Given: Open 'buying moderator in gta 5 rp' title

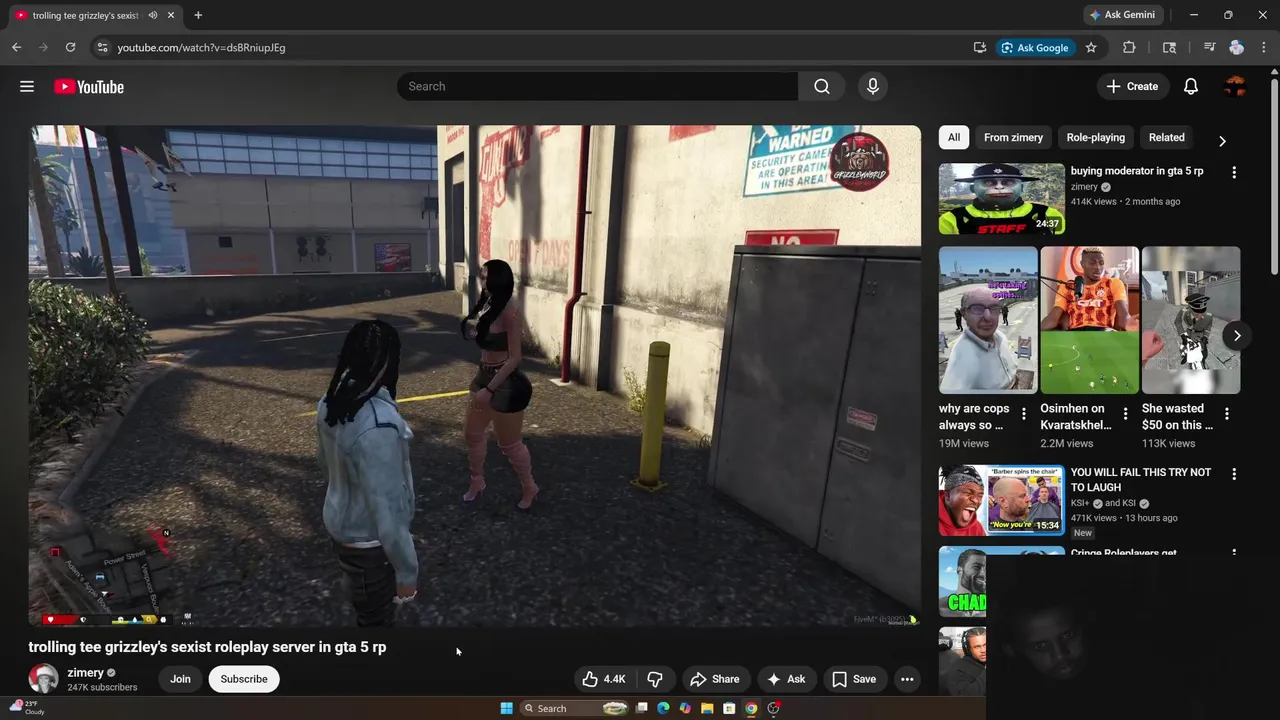Looking at the screenshot, I should click(1137, 171).
